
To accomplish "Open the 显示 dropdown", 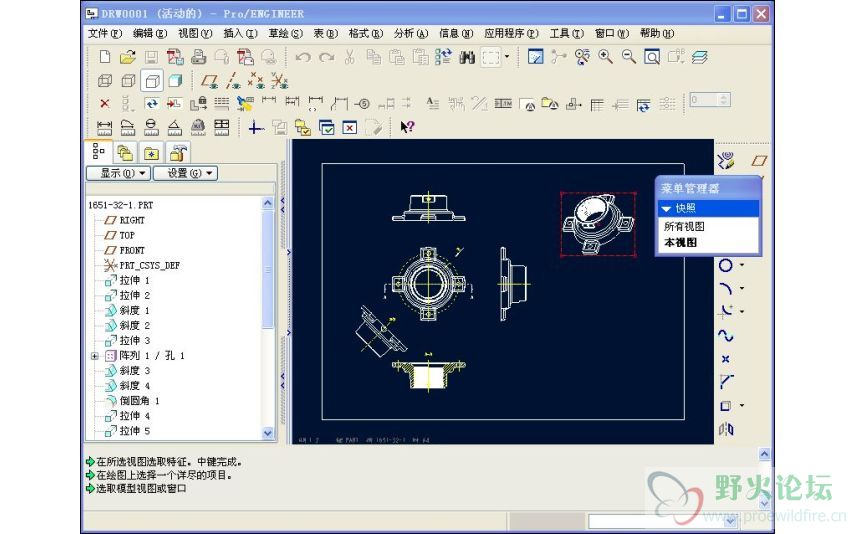I will point(118,173).
